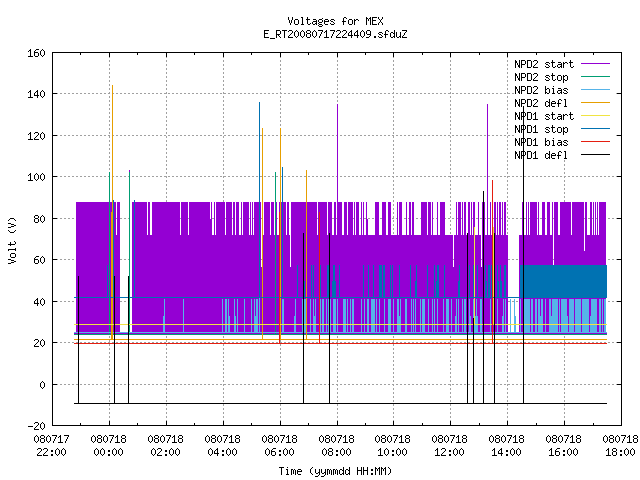Screen dimensions: 640x480
Task: Click the file name E_RT20080717224409.sfduZ
Action: 335,34
